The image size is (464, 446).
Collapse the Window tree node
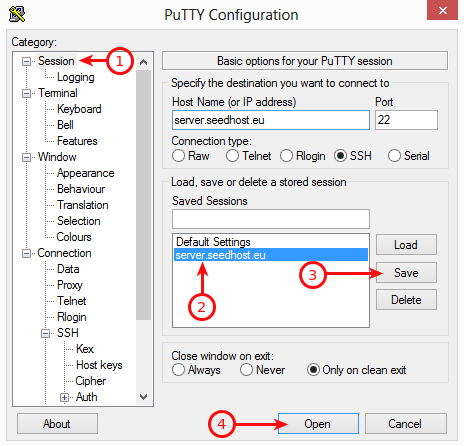(26, 157)
